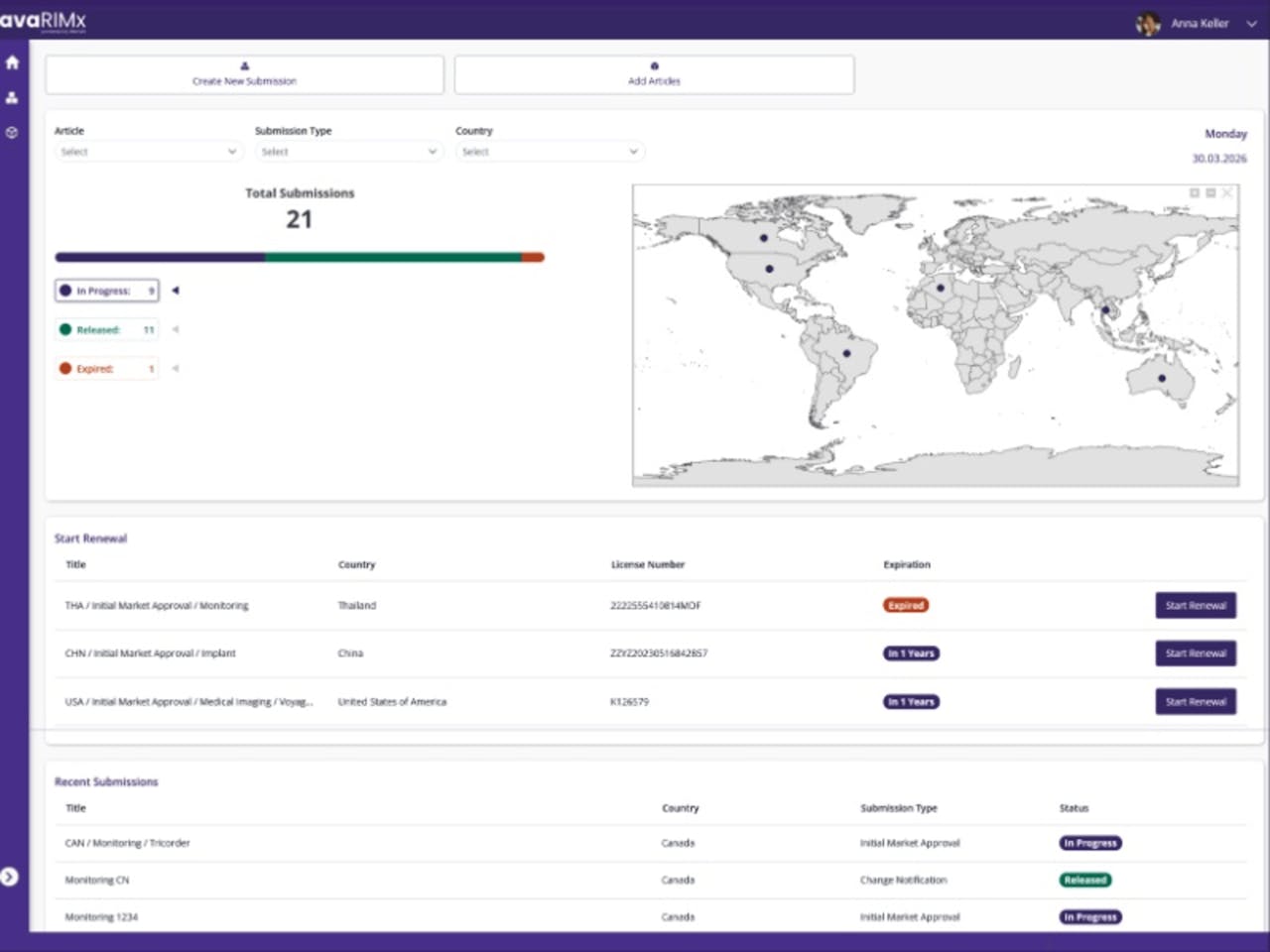Click the arrow next to Released
The height and width of the screenshot is (952, 1270).
[176, 329]
